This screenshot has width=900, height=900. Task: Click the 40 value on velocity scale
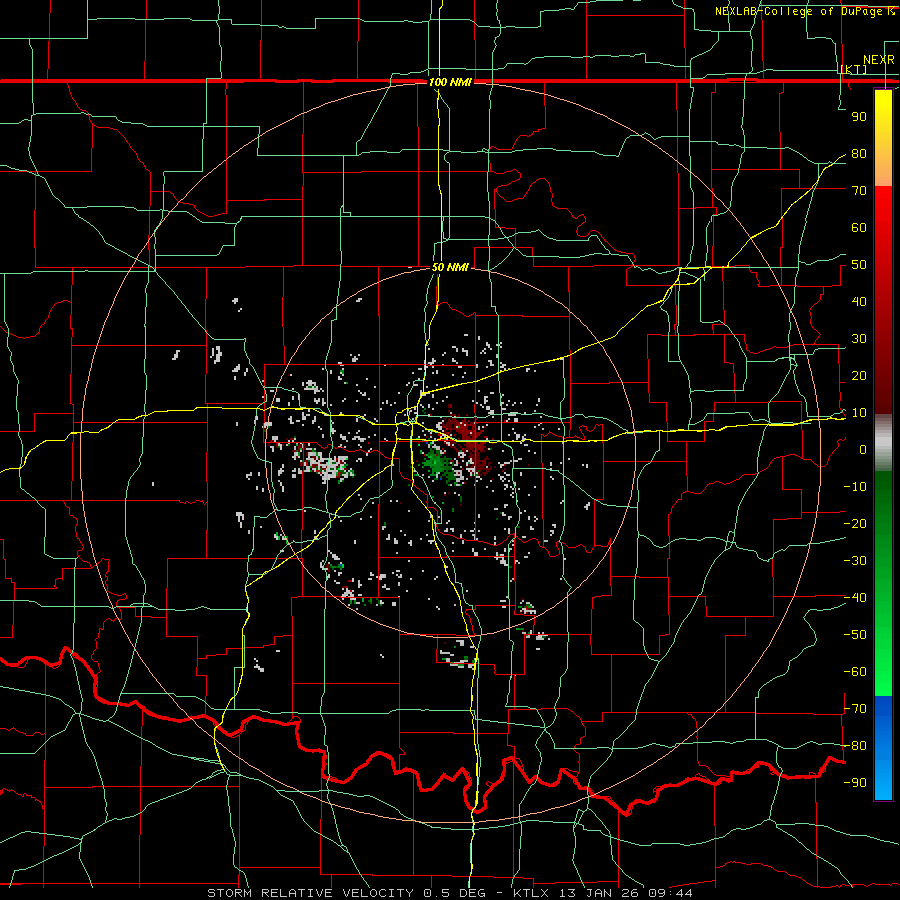click(x=859, y=302)
